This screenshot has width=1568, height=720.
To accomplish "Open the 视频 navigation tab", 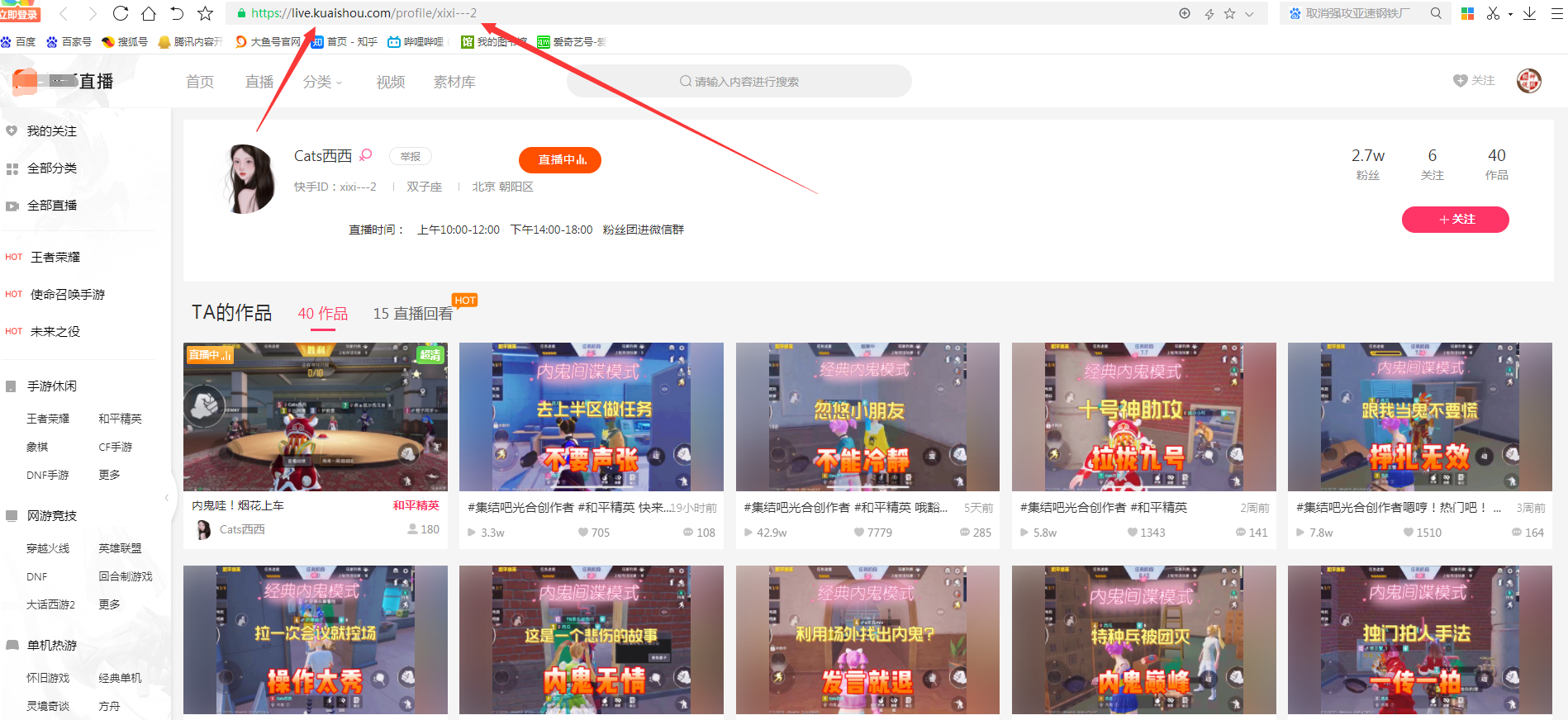I will click(x=391, y=82).
